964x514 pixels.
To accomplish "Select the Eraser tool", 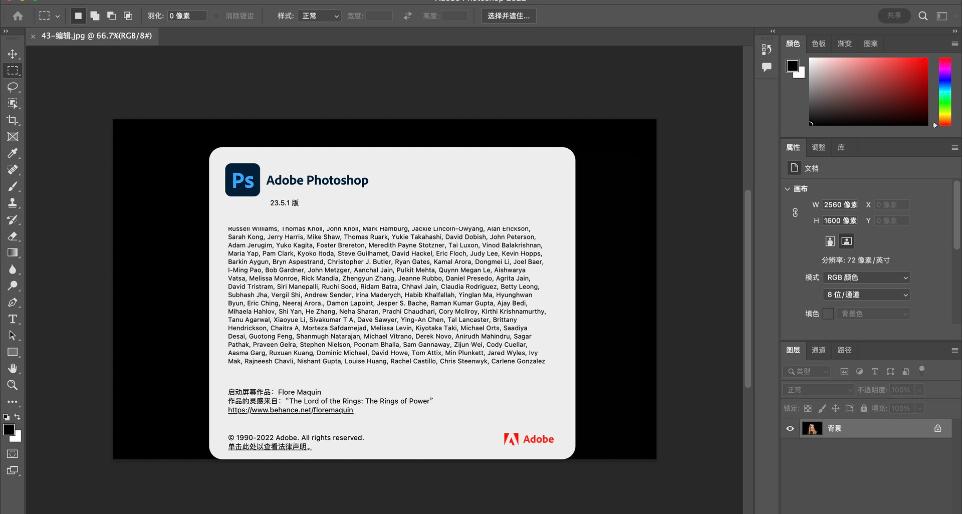I will point(13,236).
